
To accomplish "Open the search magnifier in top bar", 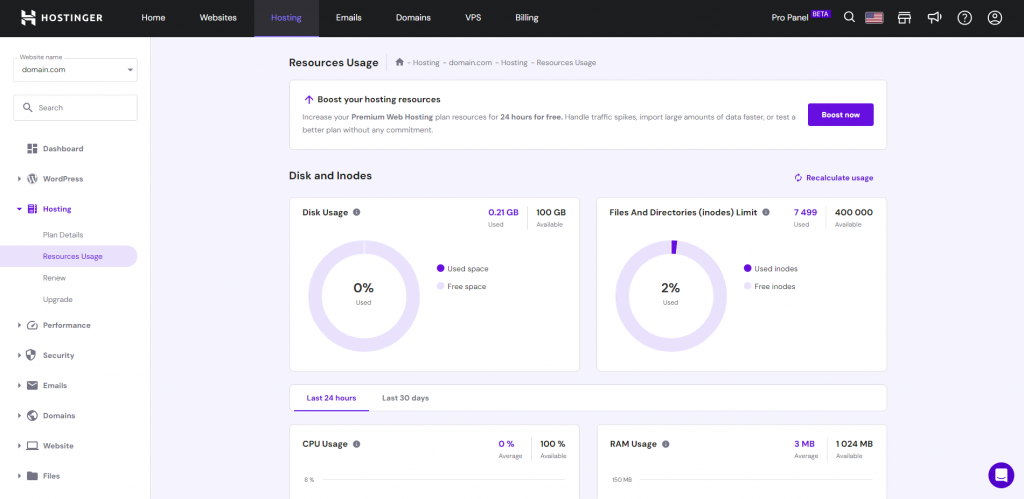I will click(x=849, y=18).
